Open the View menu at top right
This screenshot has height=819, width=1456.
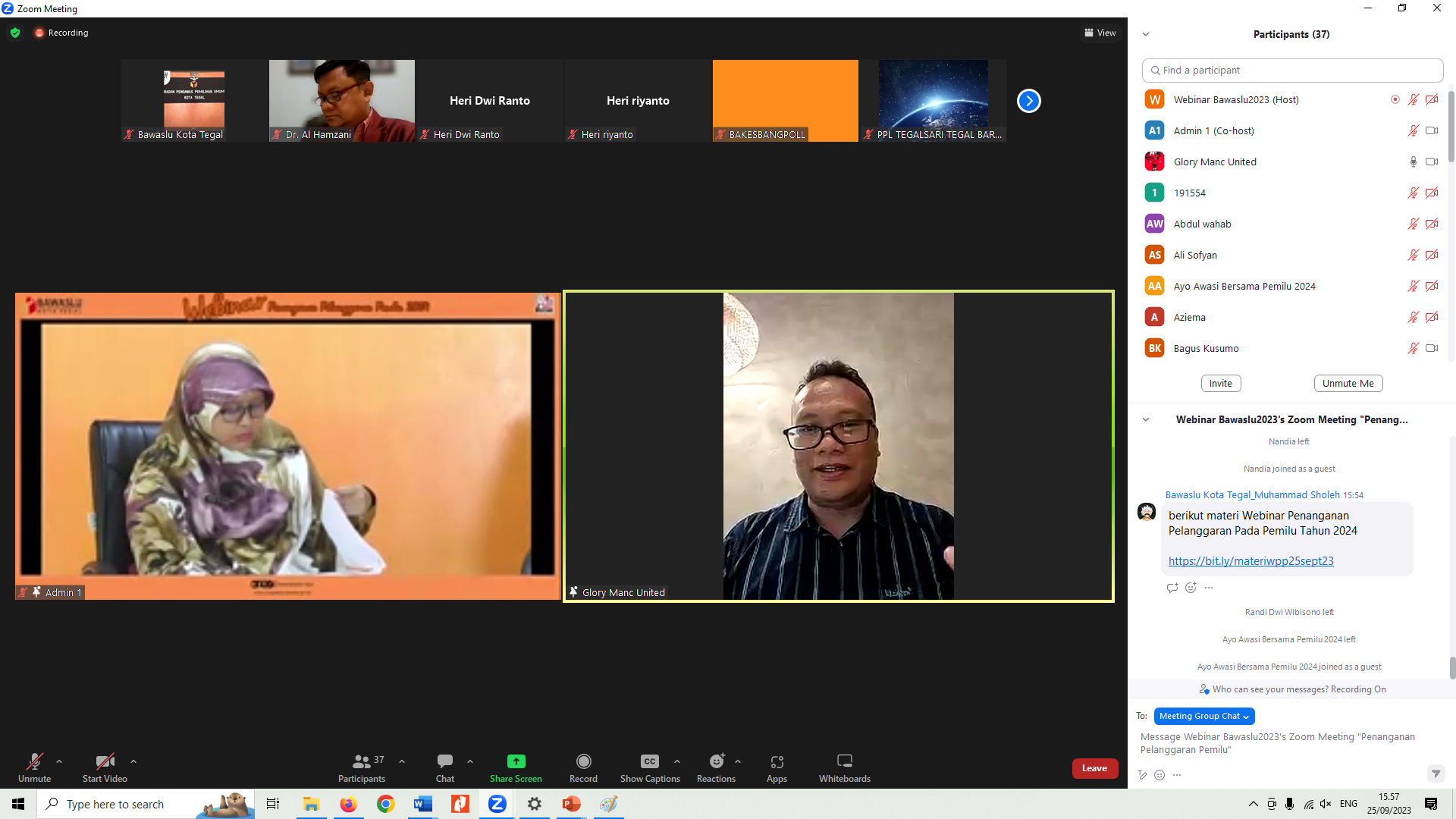point(1100,33)
